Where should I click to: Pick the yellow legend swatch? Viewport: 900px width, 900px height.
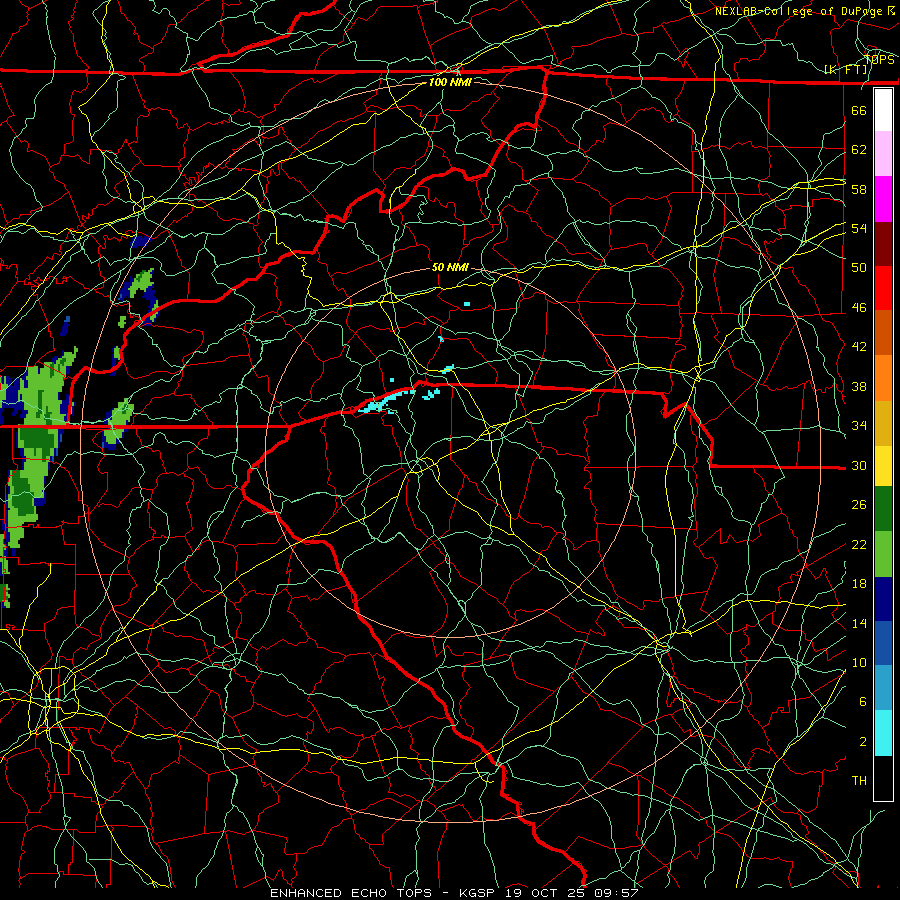(x=883, y=466)
